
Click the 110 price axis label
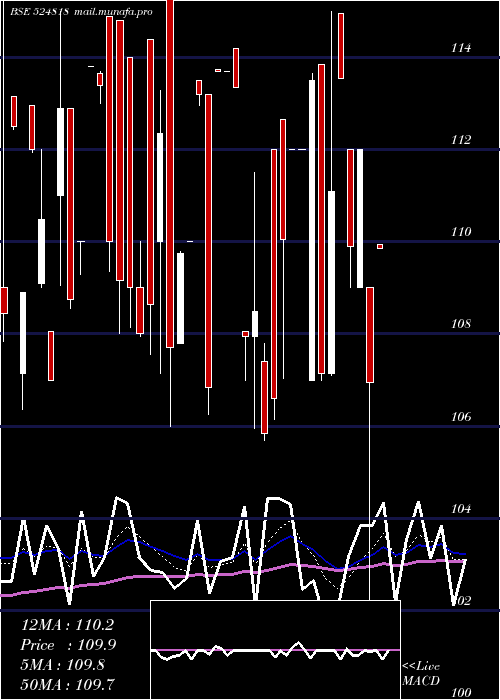[x=461, y=232]
